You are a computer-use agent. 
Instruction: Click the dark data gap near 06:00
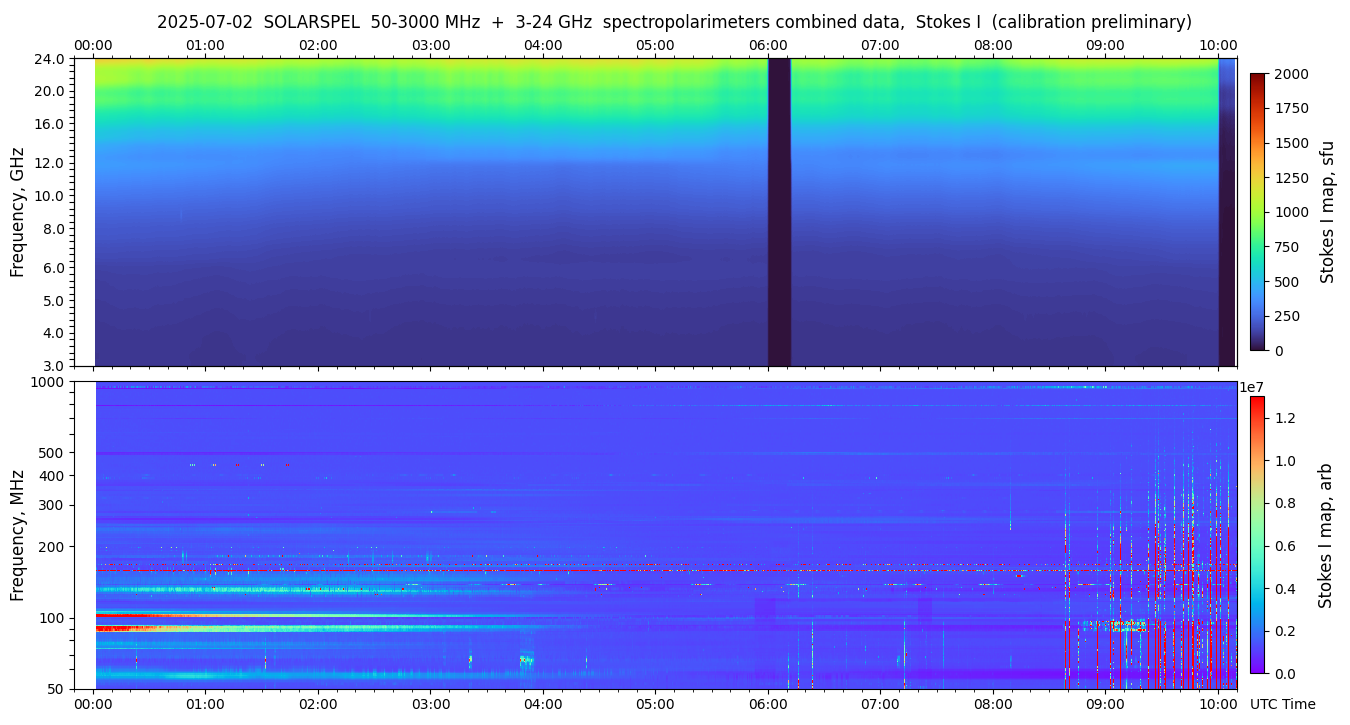[779, 211]
